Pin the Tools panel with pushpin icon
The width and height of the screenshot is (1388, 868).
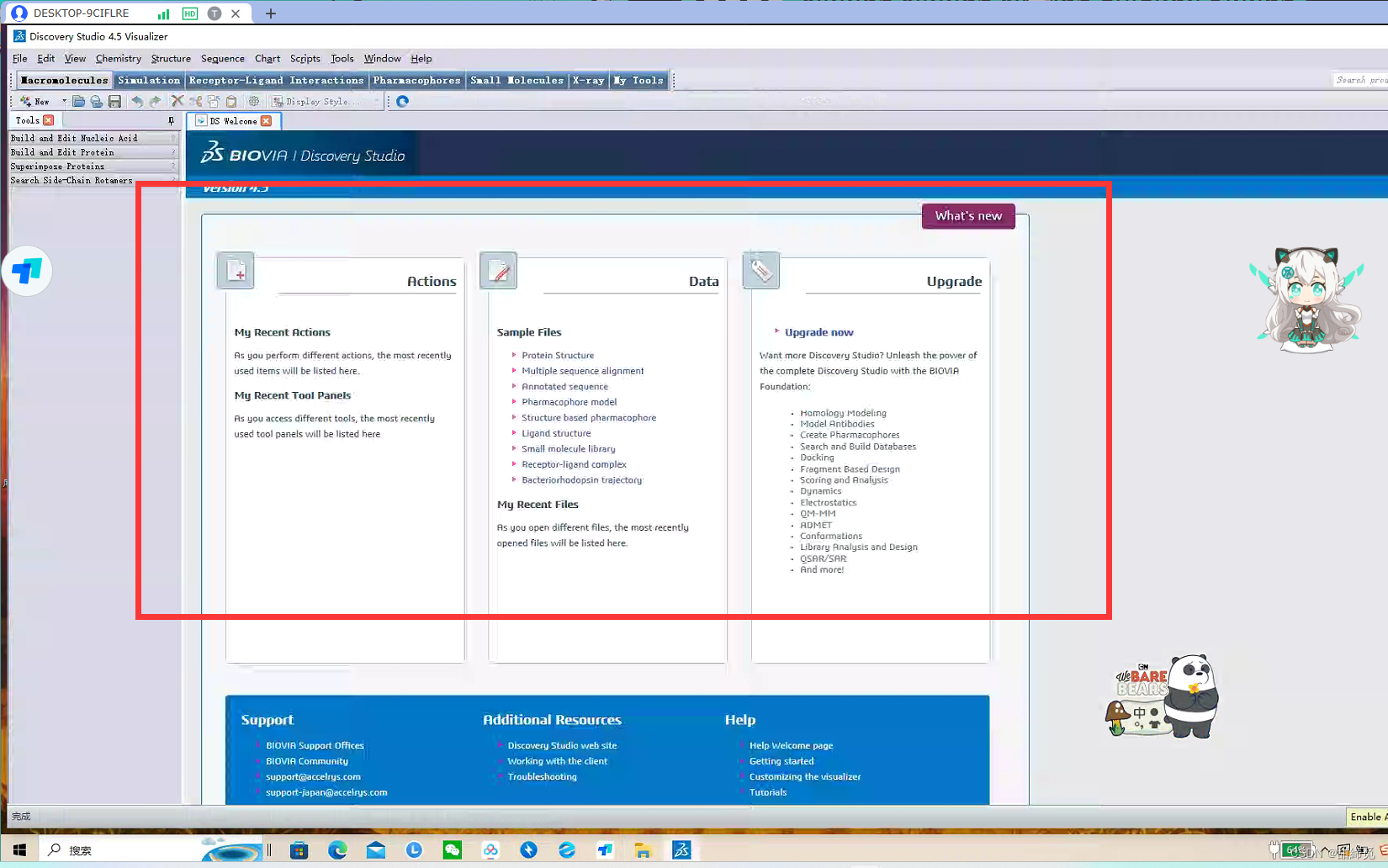(172, 121)
